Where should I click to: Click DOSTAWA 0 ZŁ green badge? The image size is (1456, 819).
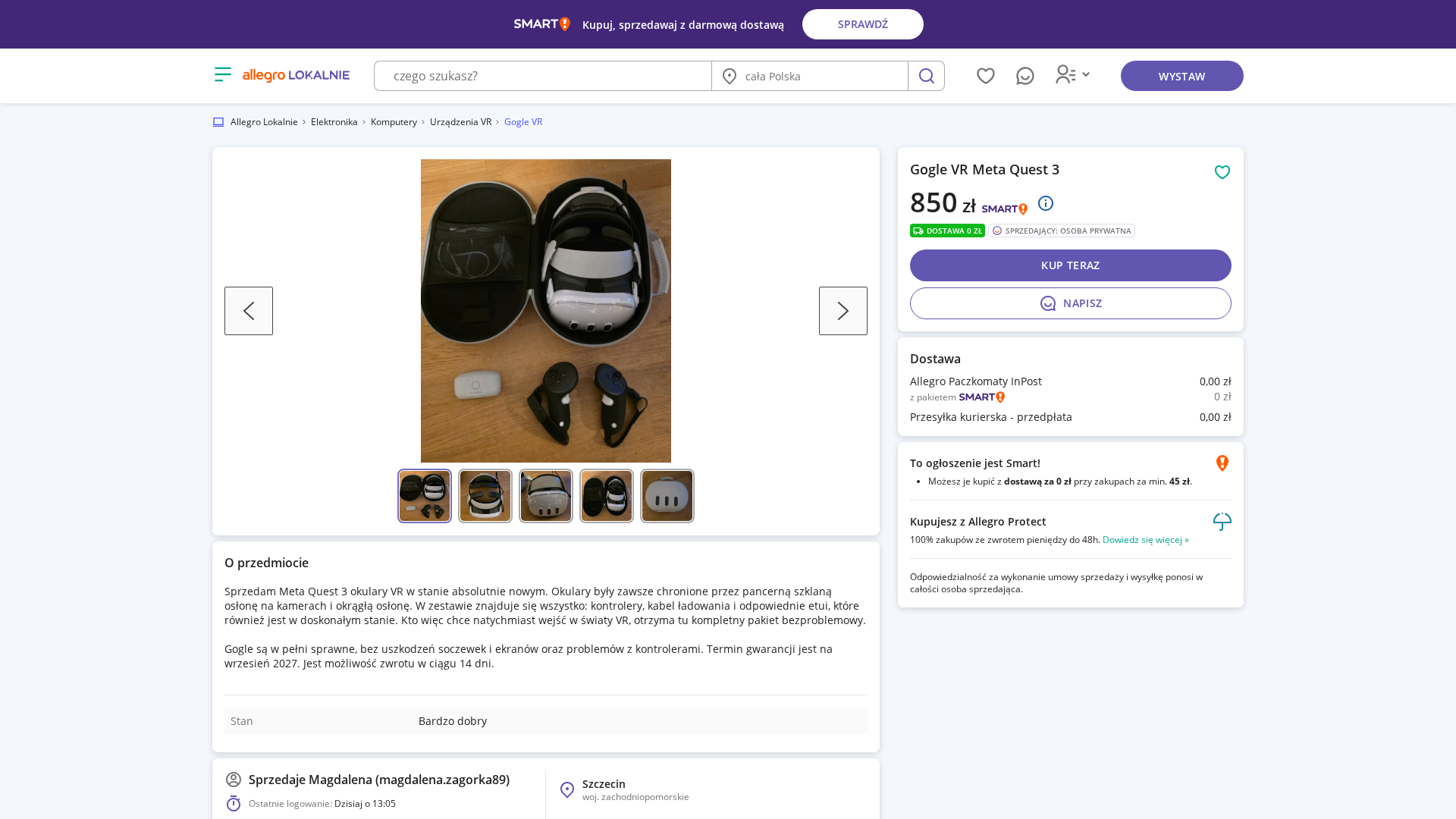click(x=947, y=231)
